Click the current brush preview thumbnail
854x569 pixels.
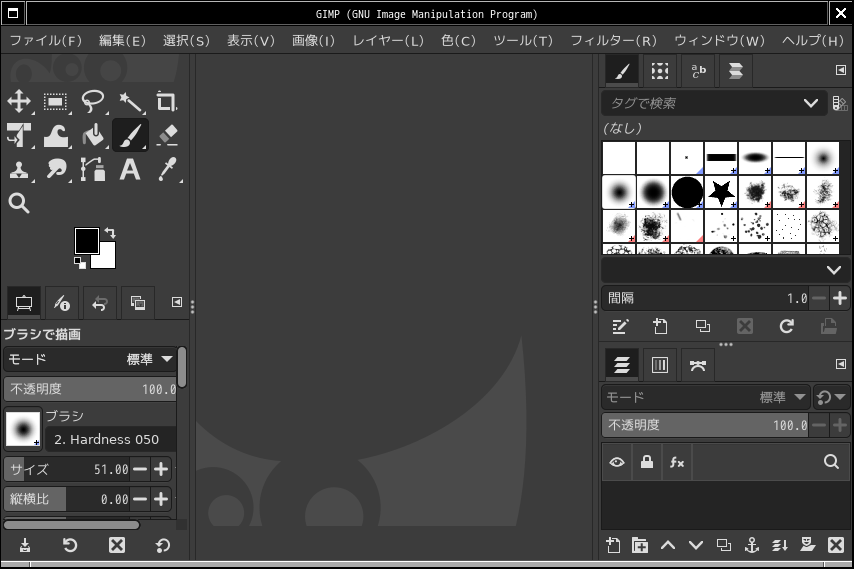click(23, 429)
